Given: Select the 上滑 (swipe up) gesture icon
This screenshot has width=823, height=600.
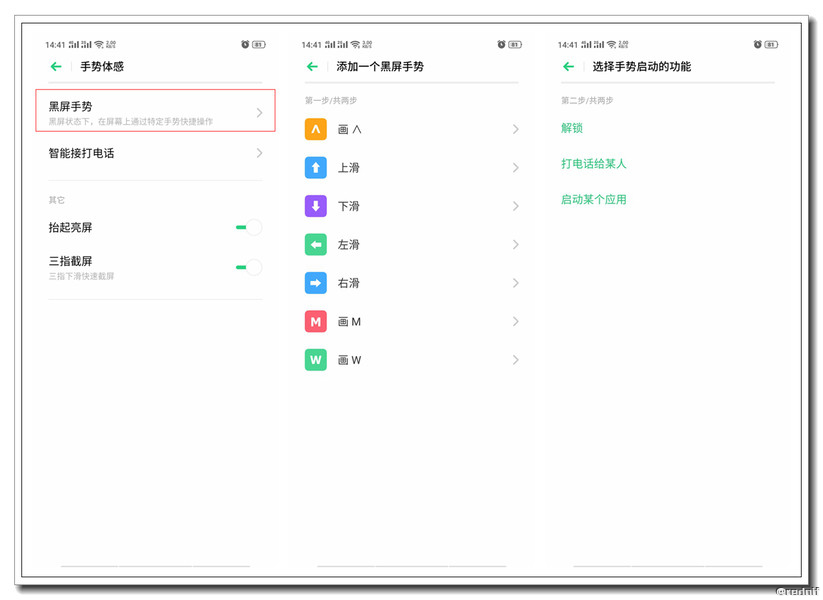Looking at the screenshot, I should click(316, 168).
